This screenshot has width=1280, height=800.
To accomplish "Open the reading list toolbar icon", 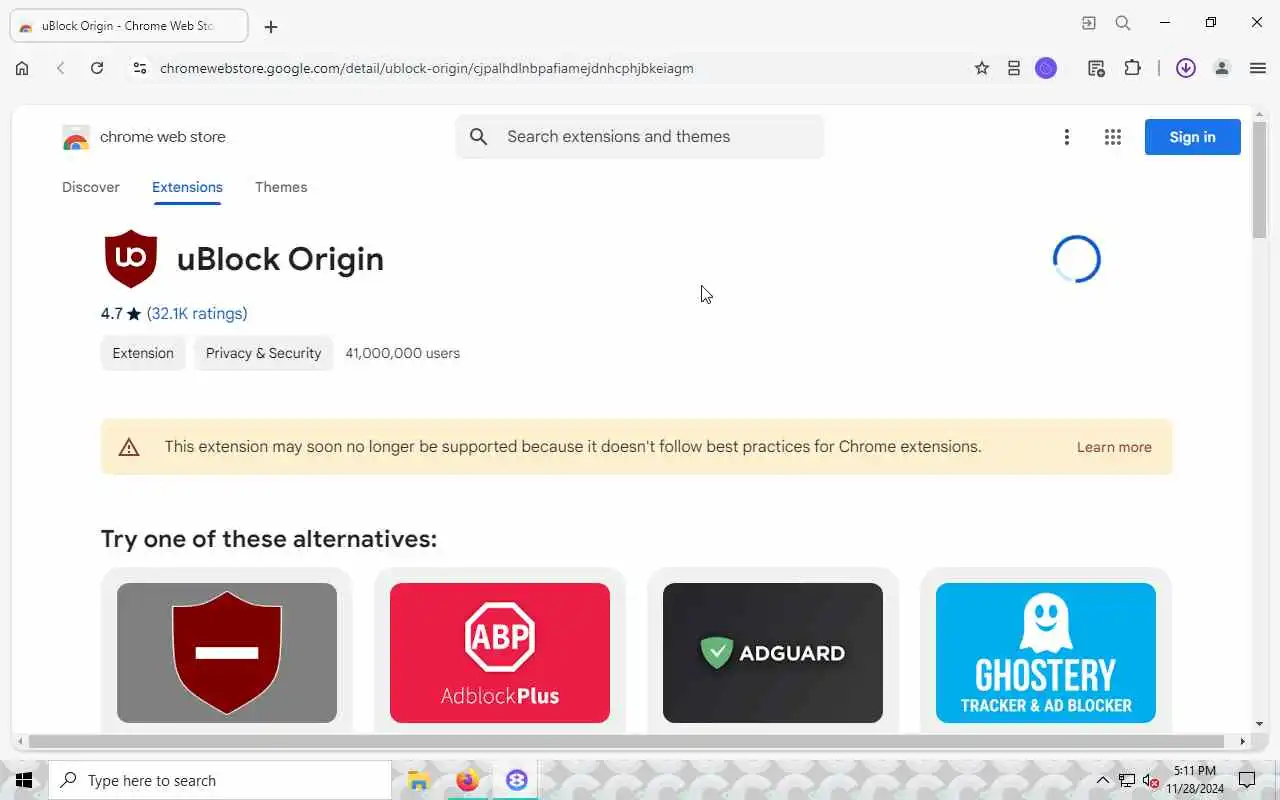I will click(1097, 68).
